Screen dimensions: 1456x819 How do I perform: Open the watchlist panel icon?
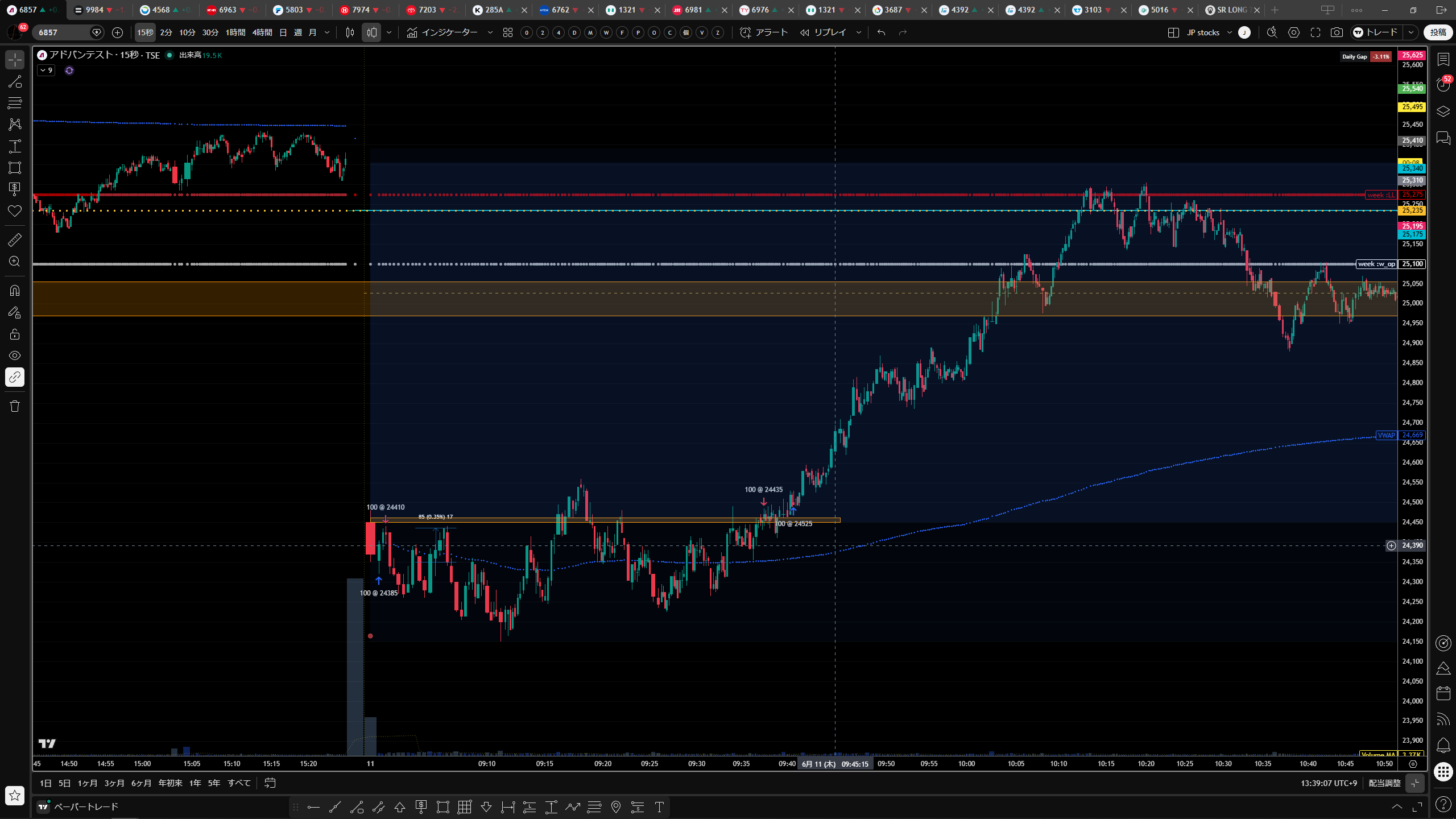tap(1443, 59)
